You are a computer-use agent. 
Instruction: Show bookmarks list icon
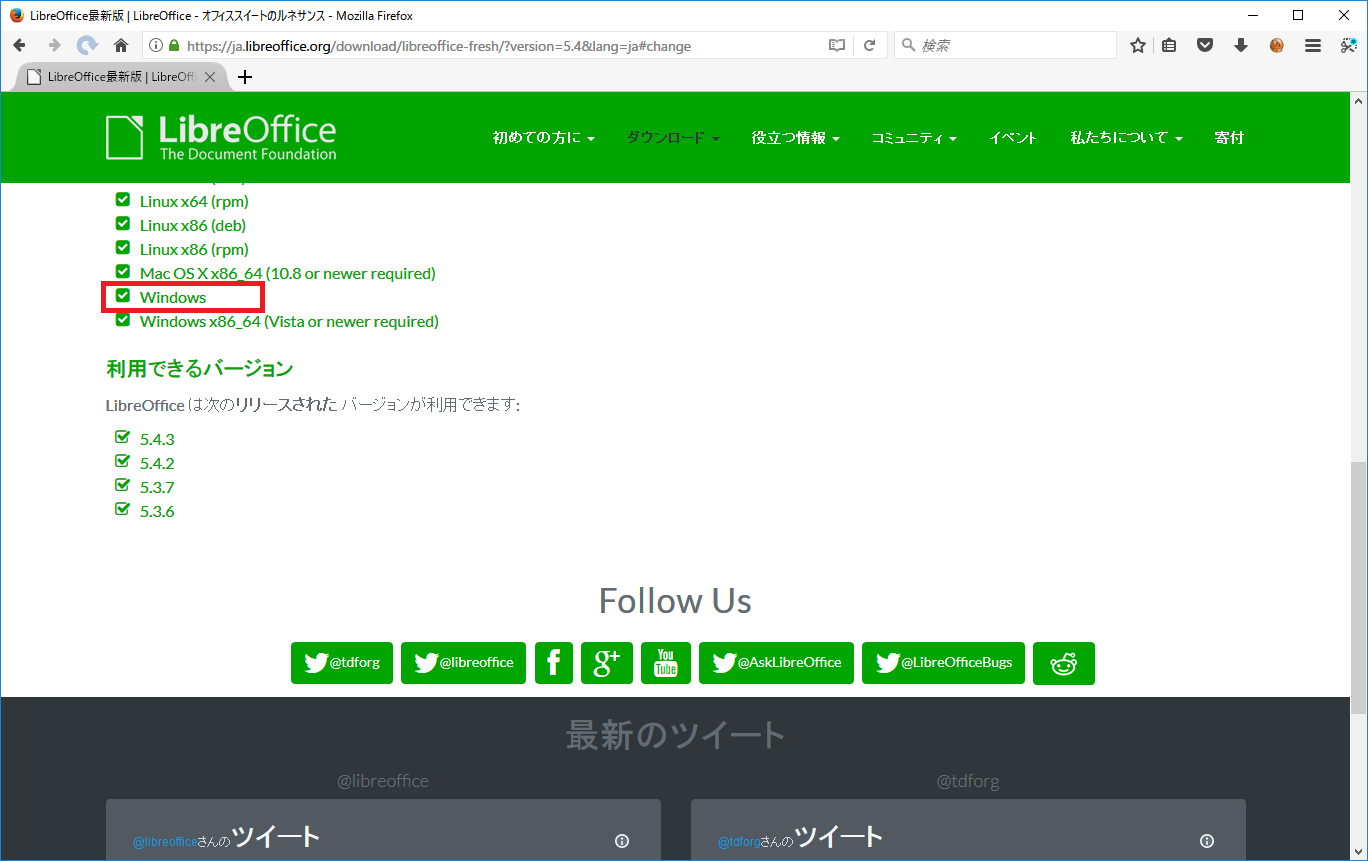click(1169, 45)
